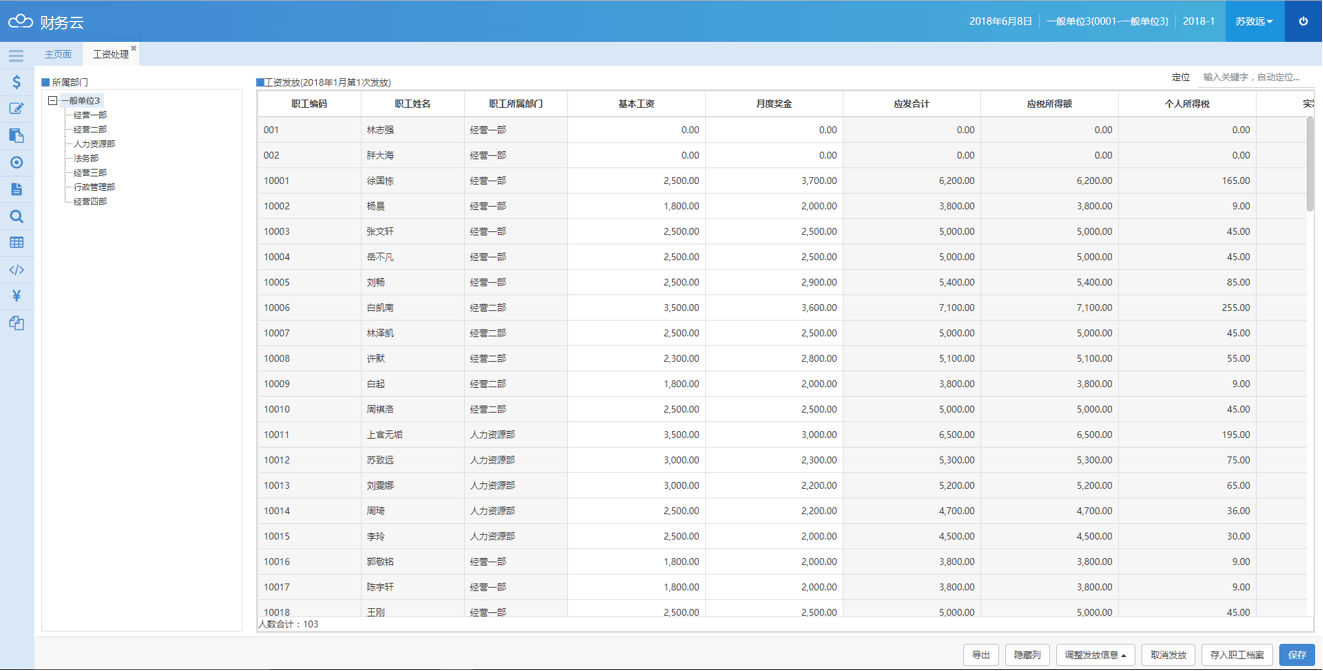Open the 苏致远 user dropdown
The height and width of the screenshot is (671, 1323).
click(1254, 21)
